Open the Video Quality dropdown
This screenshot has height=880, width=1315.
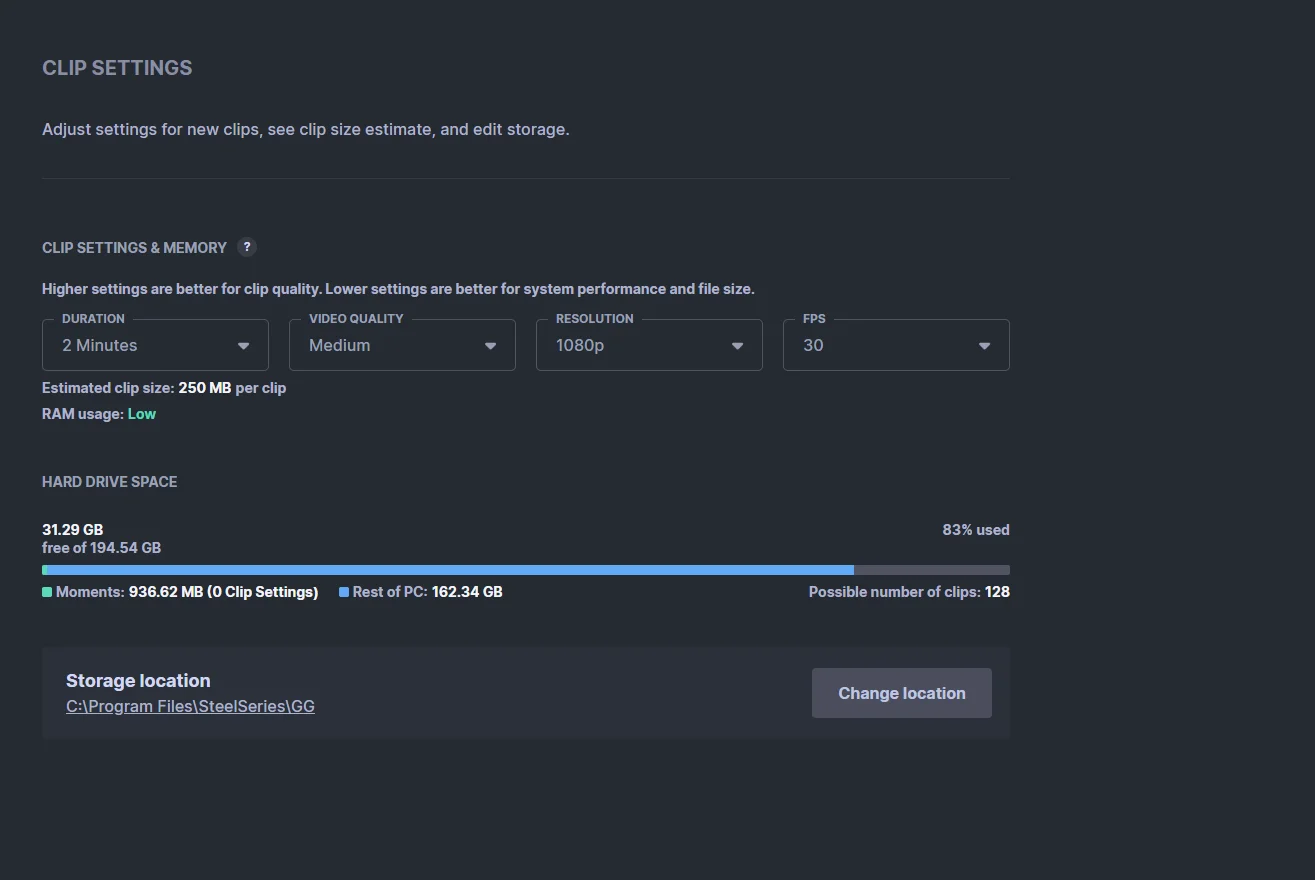[x=402, y=345]
